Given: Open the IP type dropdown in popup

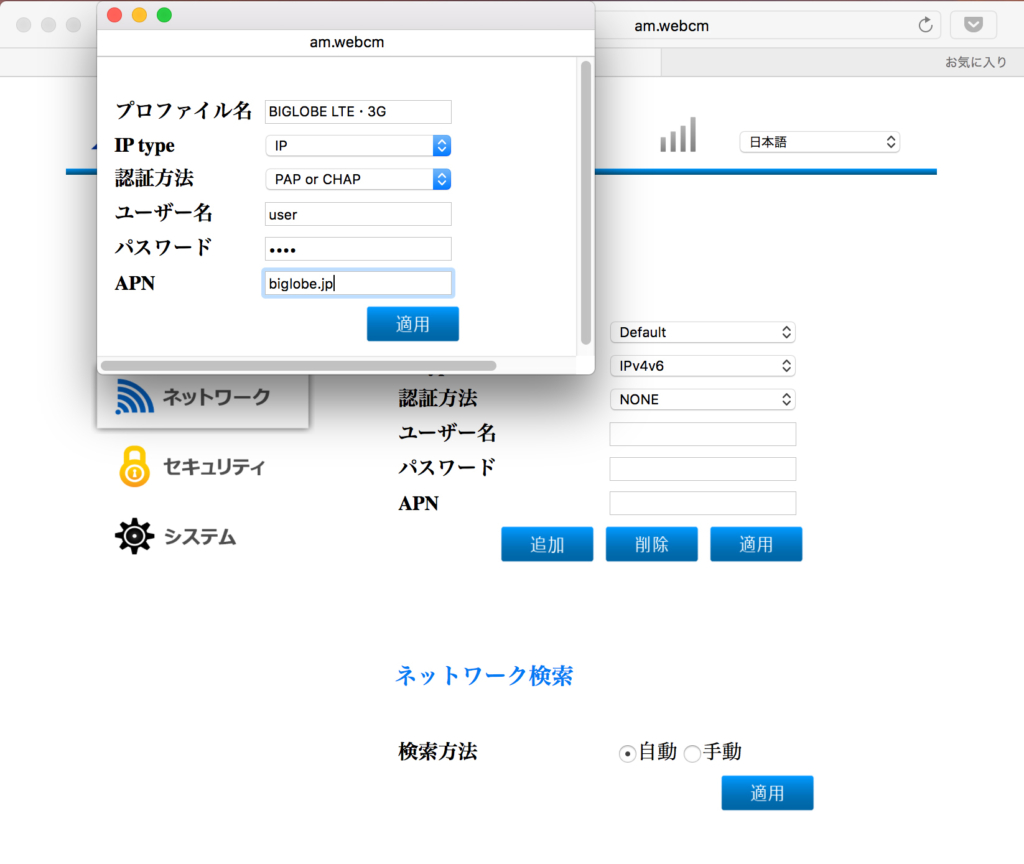Looking at the screenshot, I should pyautogui.click(x=358, y=146).
